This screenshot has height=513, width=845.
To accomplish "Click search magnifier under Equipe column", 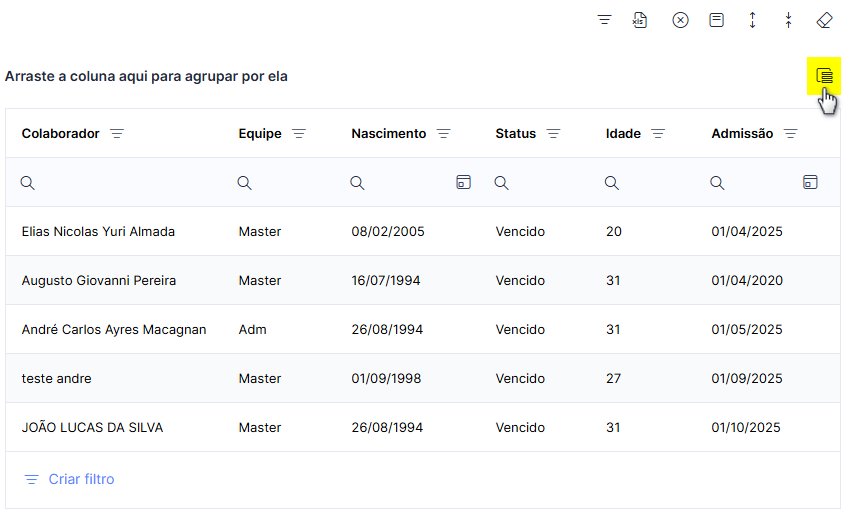I will pos(244,183).
